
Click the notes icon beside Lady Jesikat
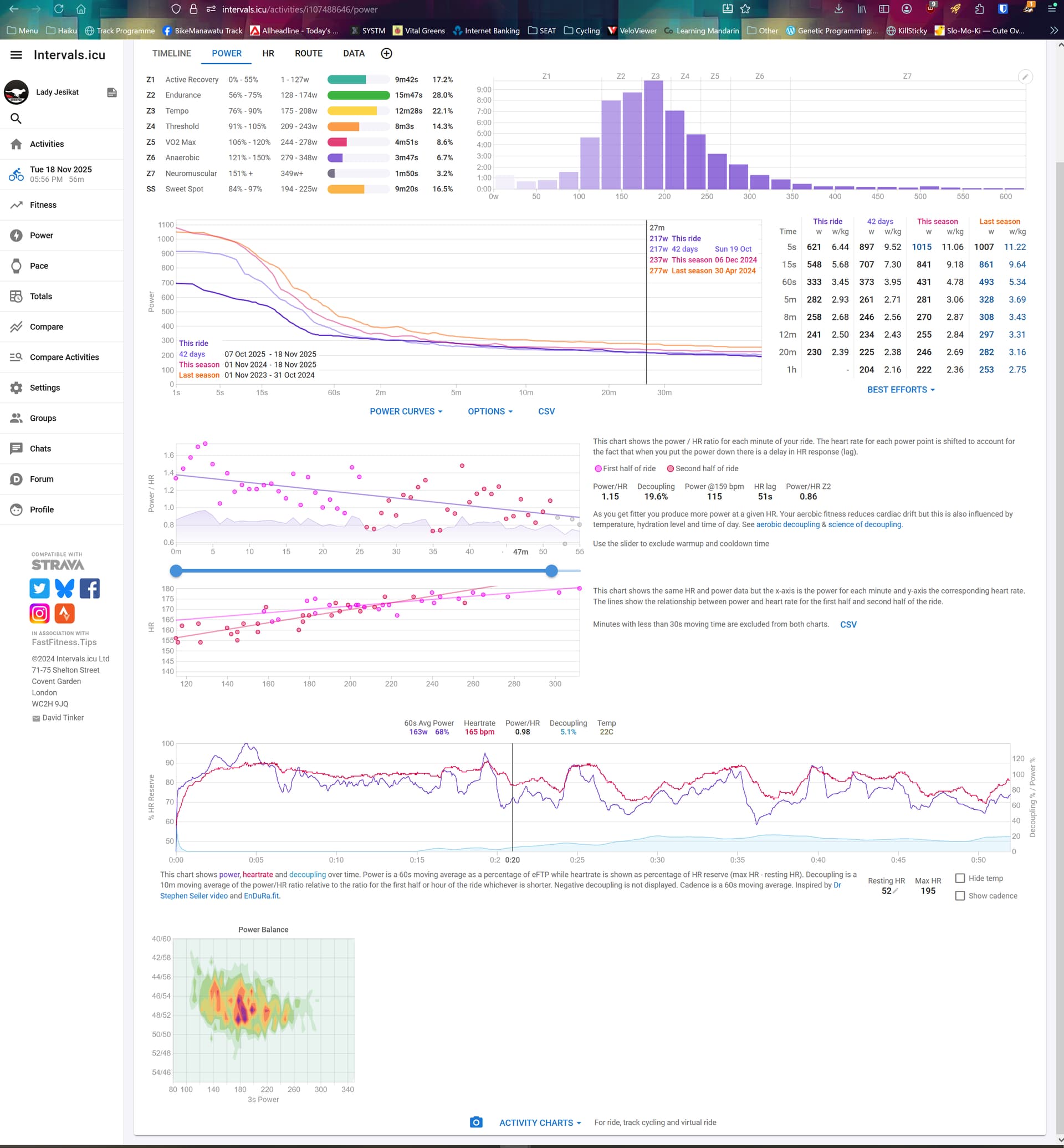(x=112, y=93)
